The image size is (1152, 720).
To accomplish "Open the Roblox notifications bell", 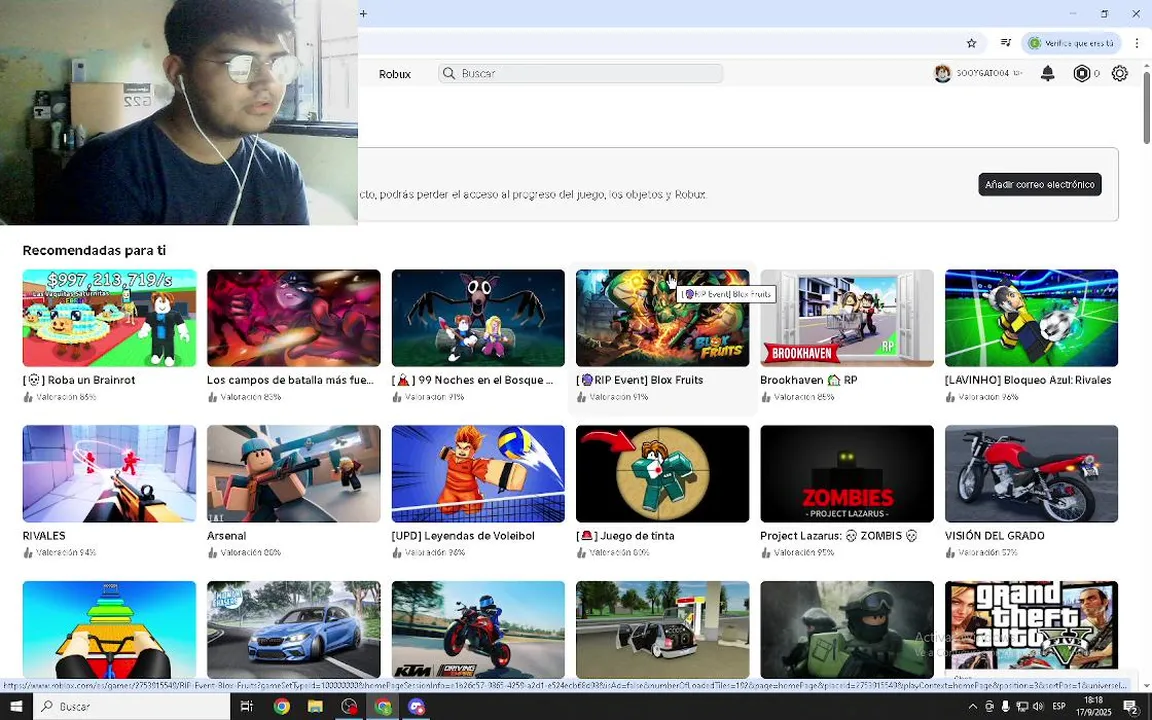I will coord(1048,73).
